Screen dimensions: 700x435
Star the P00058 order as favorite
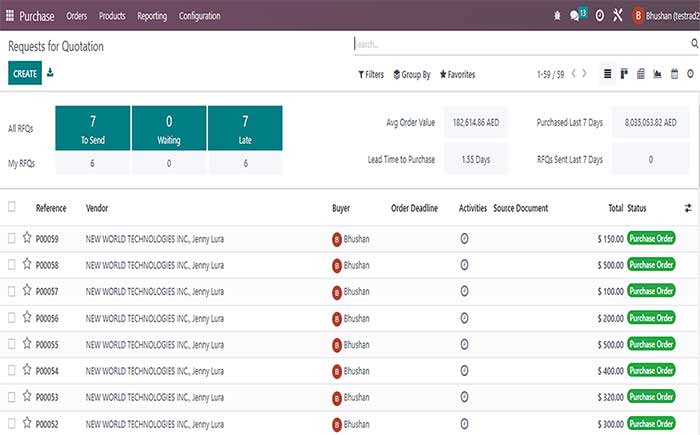pyautogui.click(x=27, y=264)
